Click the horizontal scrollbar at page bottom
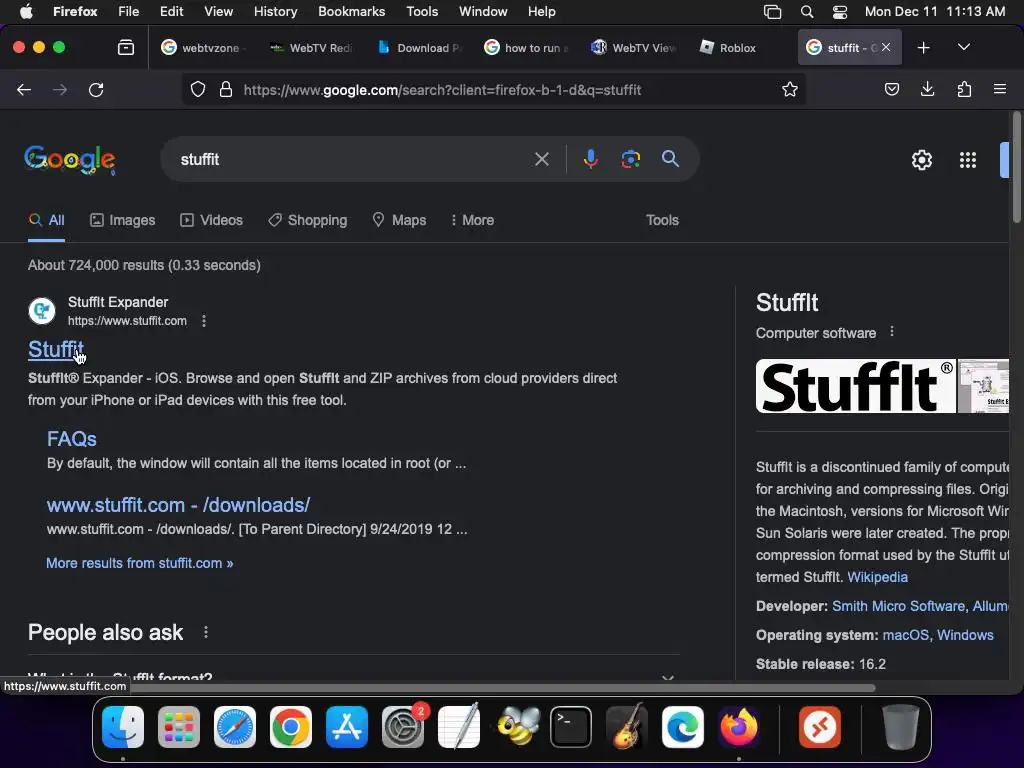Screen dimensions: 1024x768 [x=501, y=687]
